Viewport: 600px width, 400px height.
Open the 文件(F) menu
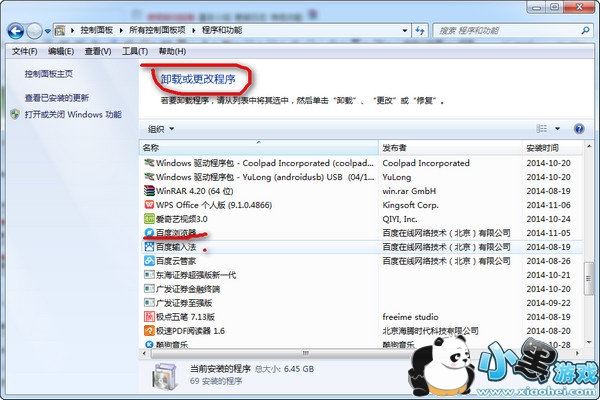click(x=24, y=51)
